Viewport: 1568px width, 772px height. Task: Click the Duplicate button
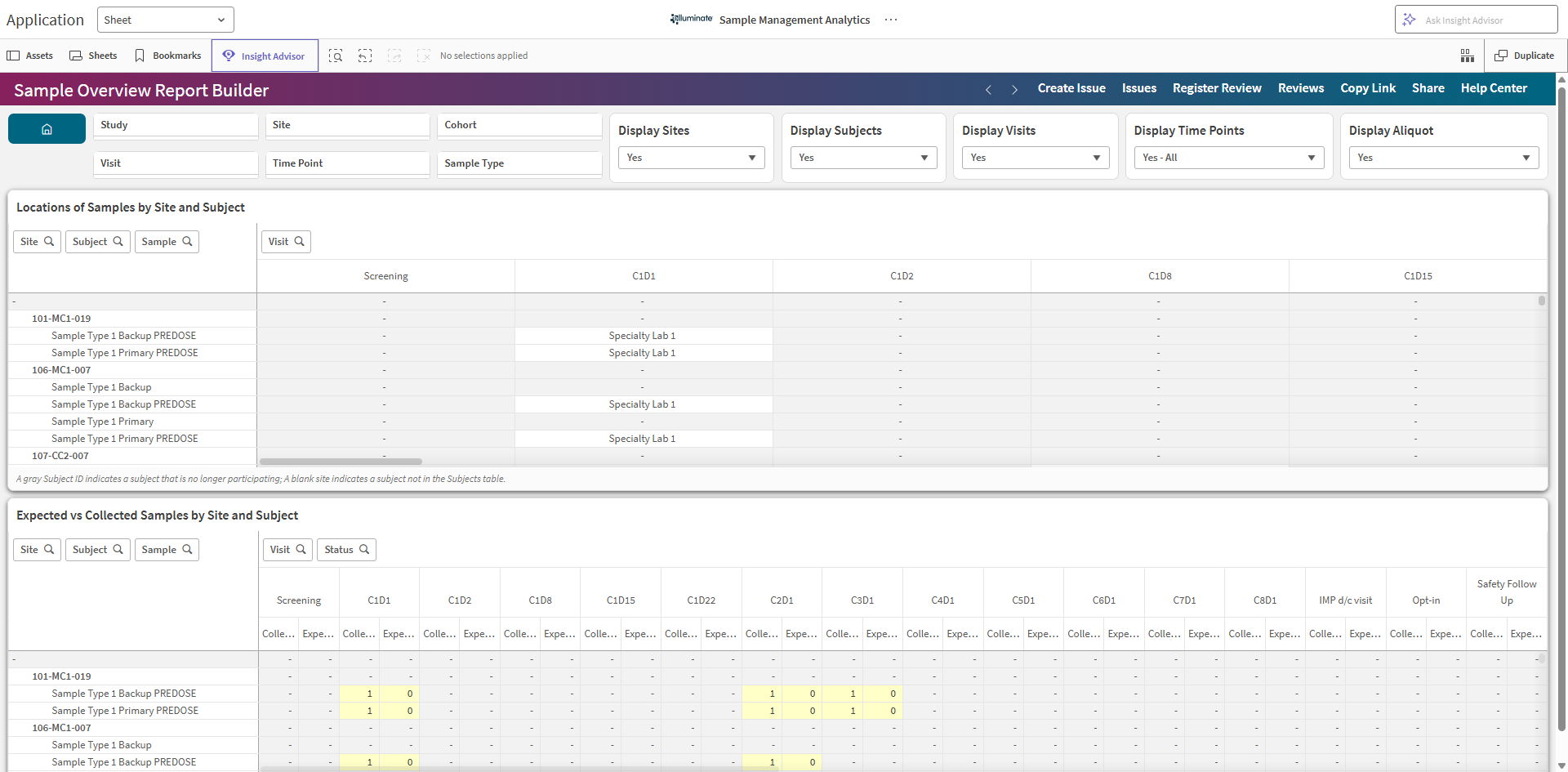(1525, 56)
